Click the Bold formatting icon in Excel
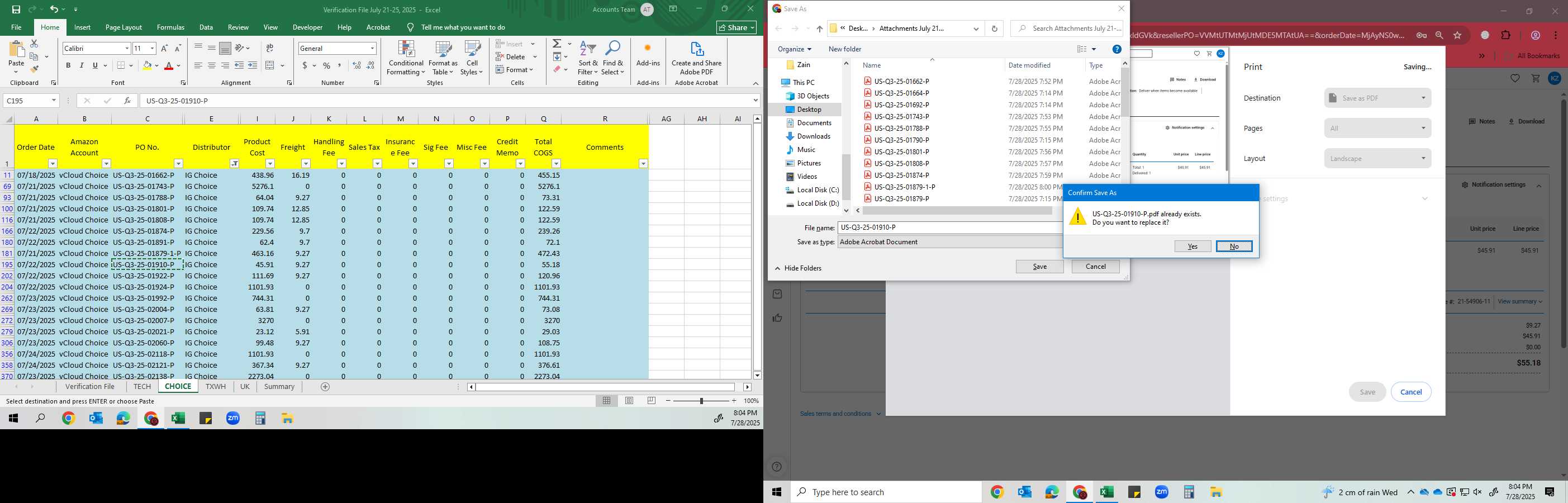This screenshot has height=503, width=1568. (x=68, y=66)
